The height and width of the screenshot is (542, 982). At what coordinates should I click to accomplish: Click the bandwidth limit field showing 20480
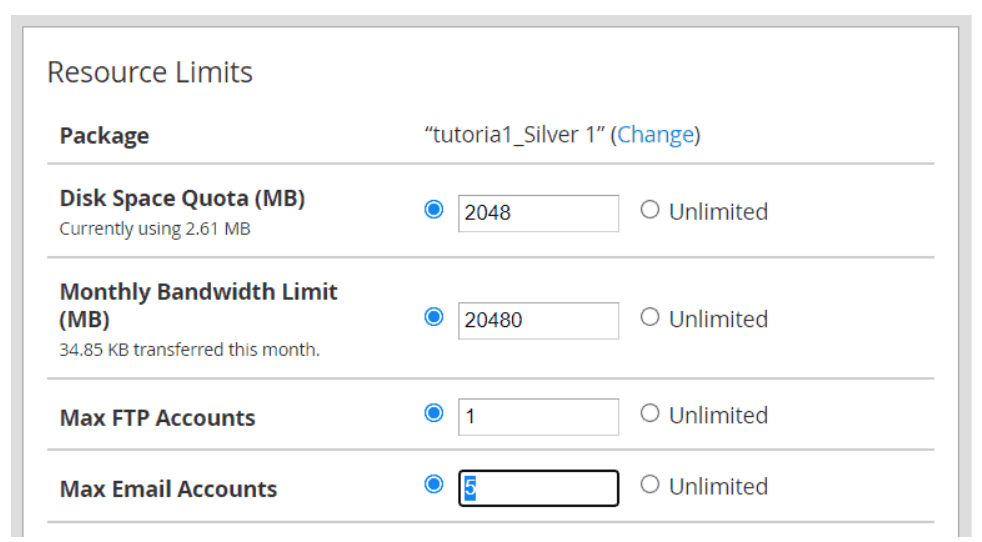[x=538, y=320]
